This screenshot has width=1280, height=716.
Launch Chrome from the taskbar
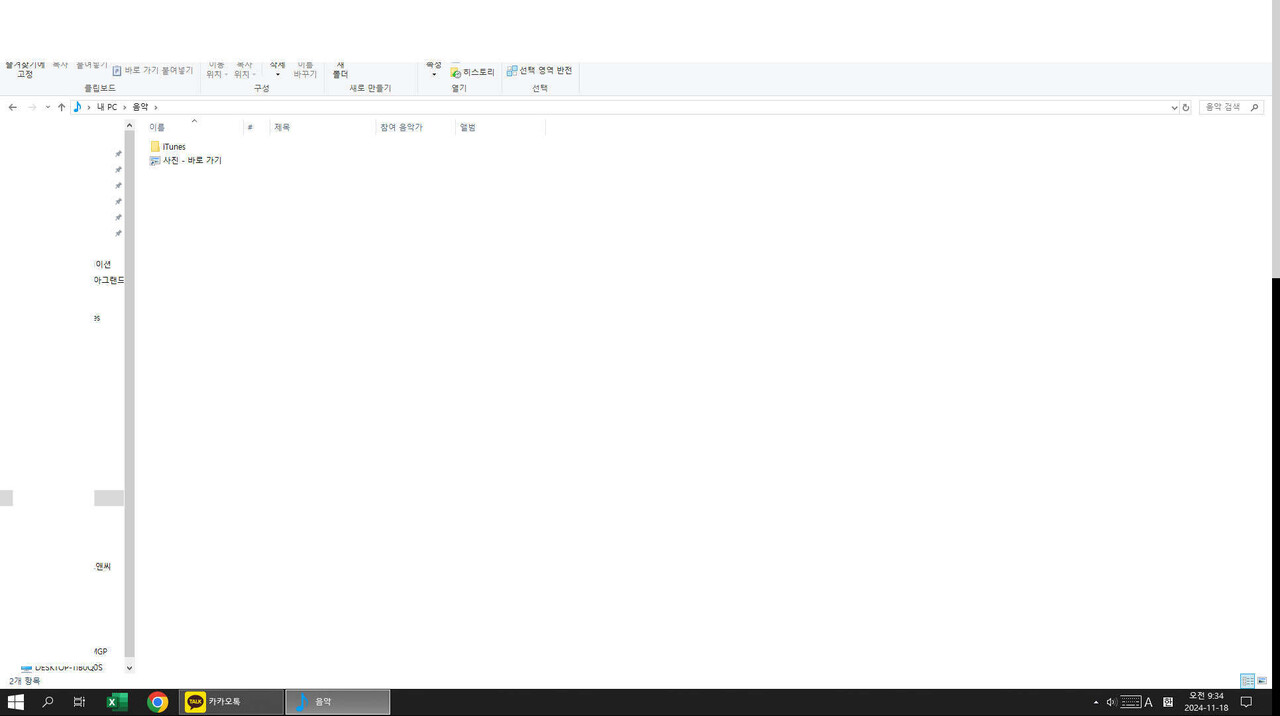coord(157,702)
